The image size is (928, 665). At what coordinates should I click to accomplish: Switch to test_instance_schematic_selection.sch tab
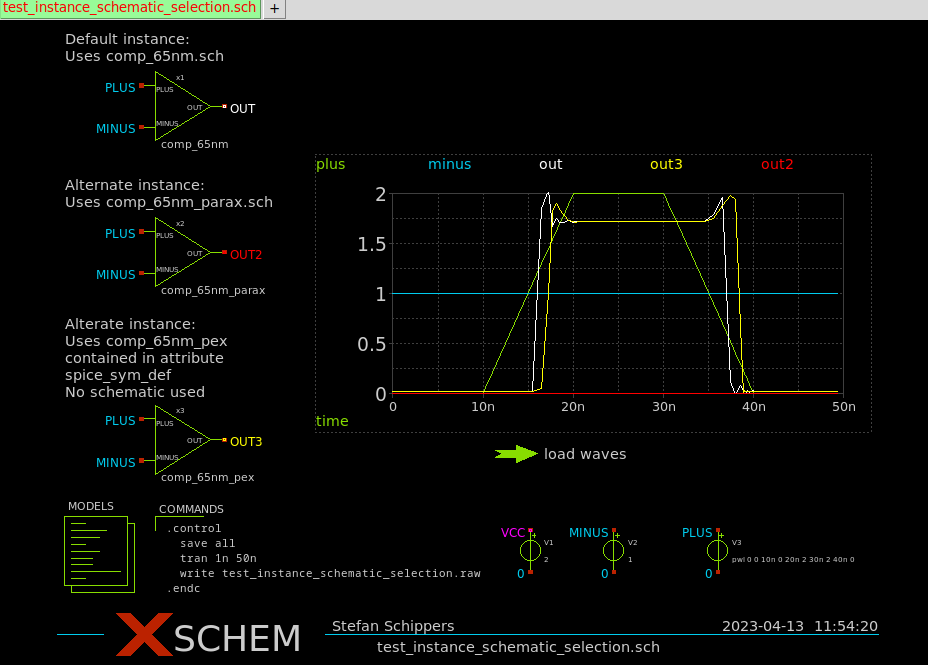coord(130,8)
